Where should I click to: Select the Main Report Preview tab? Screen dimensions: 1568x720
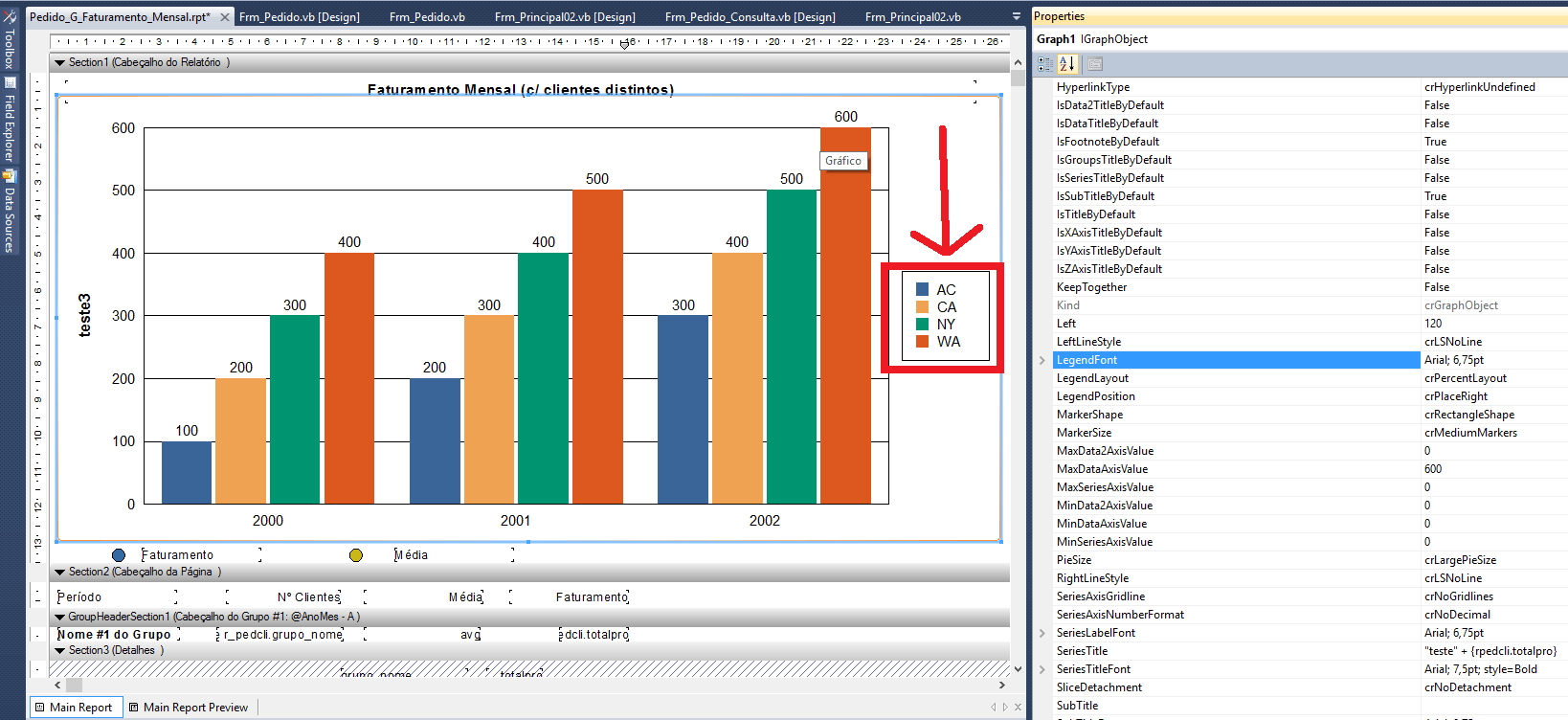click(189, 708)
